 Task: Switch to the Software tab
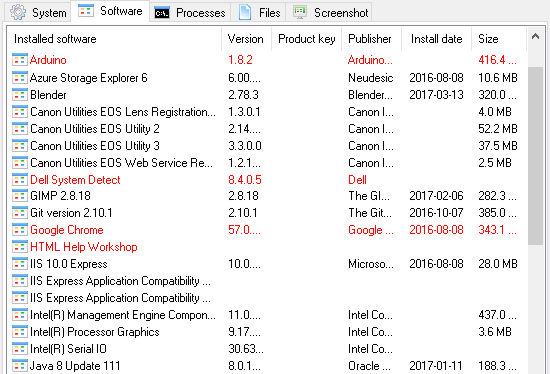[110, 11]
